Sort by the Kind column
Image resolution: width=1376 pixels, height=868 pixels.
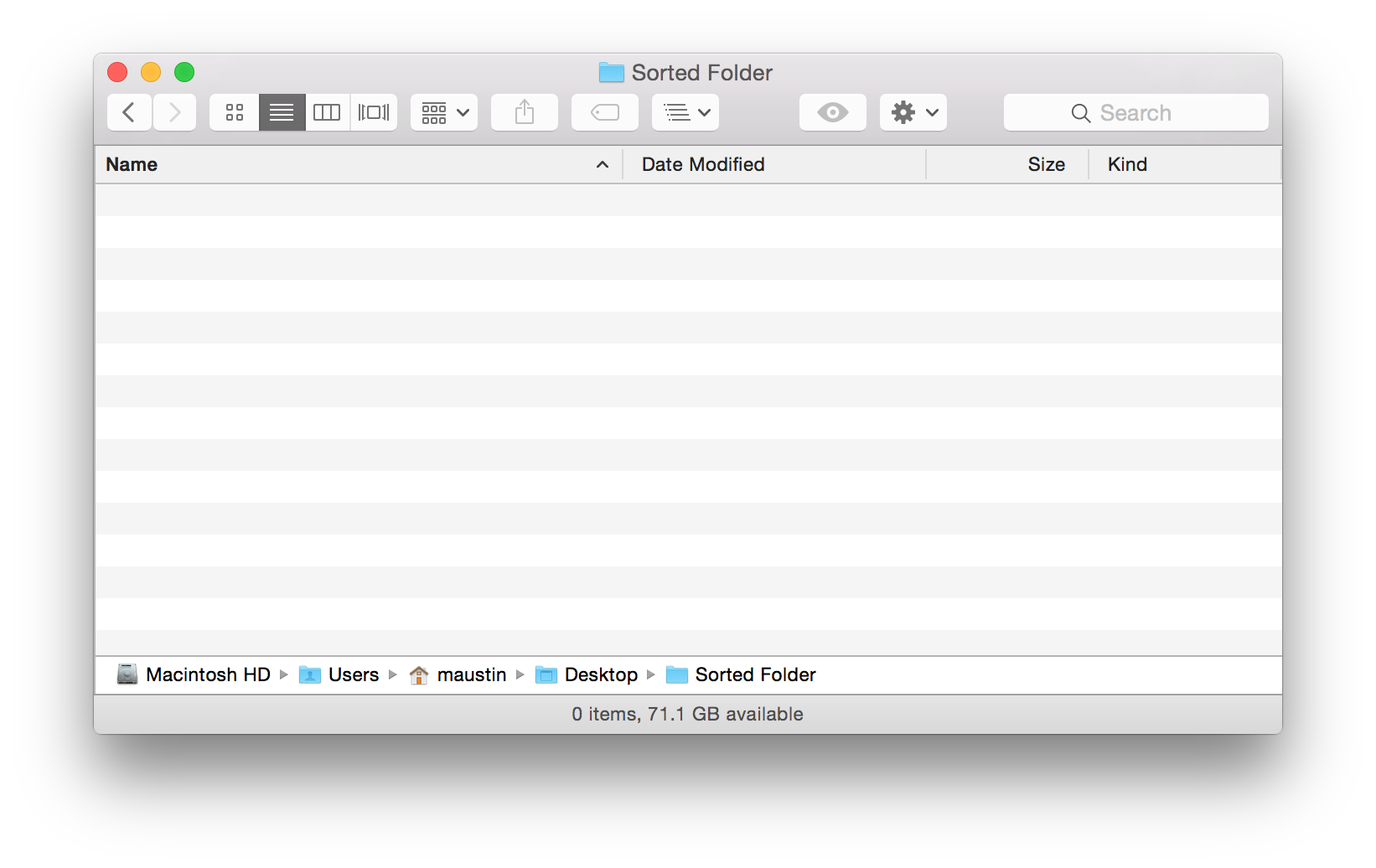(1185, 164)
